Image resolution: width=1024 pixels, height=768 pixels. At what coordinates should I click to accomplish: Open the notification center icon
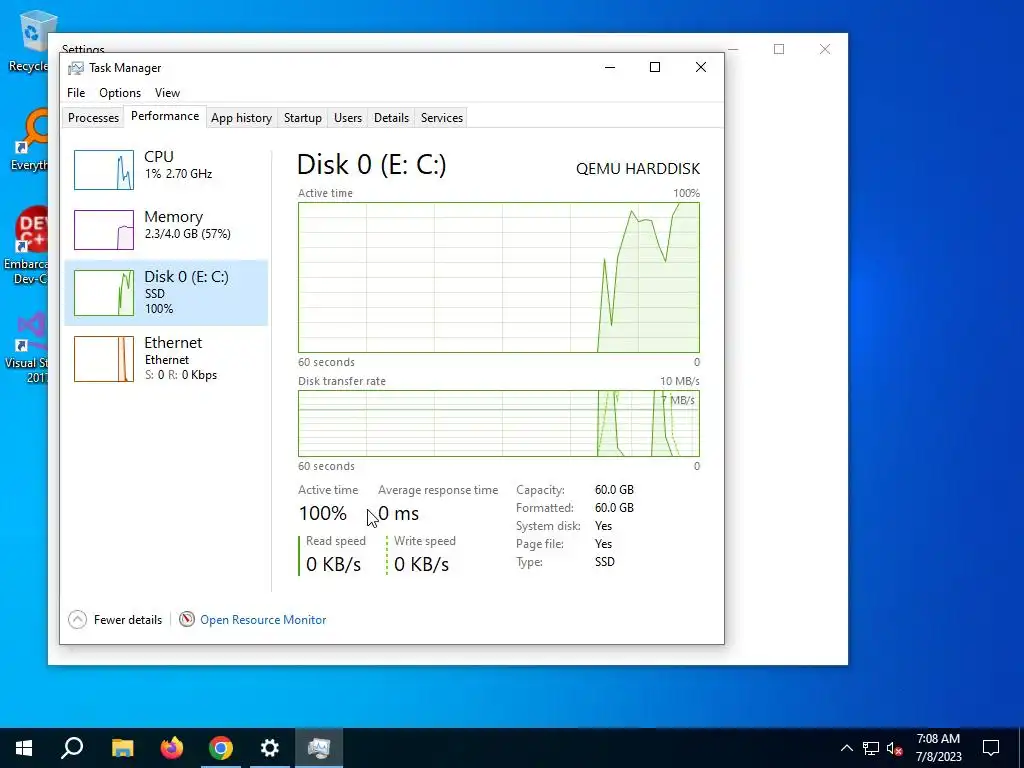[991, 748]
